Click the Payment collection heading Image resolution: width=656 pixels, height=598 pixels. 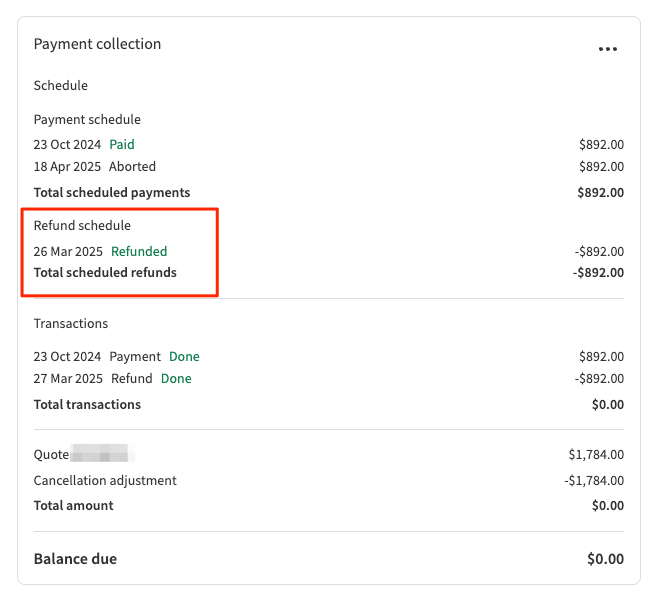(97, 44)
